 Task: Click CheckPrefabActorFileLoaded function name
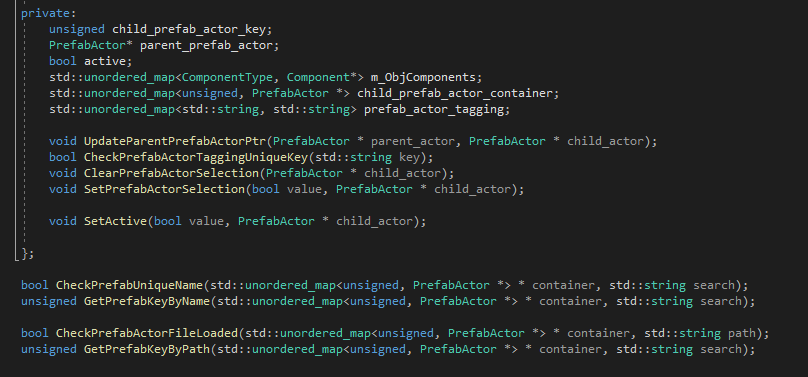[x=146, y=333]
